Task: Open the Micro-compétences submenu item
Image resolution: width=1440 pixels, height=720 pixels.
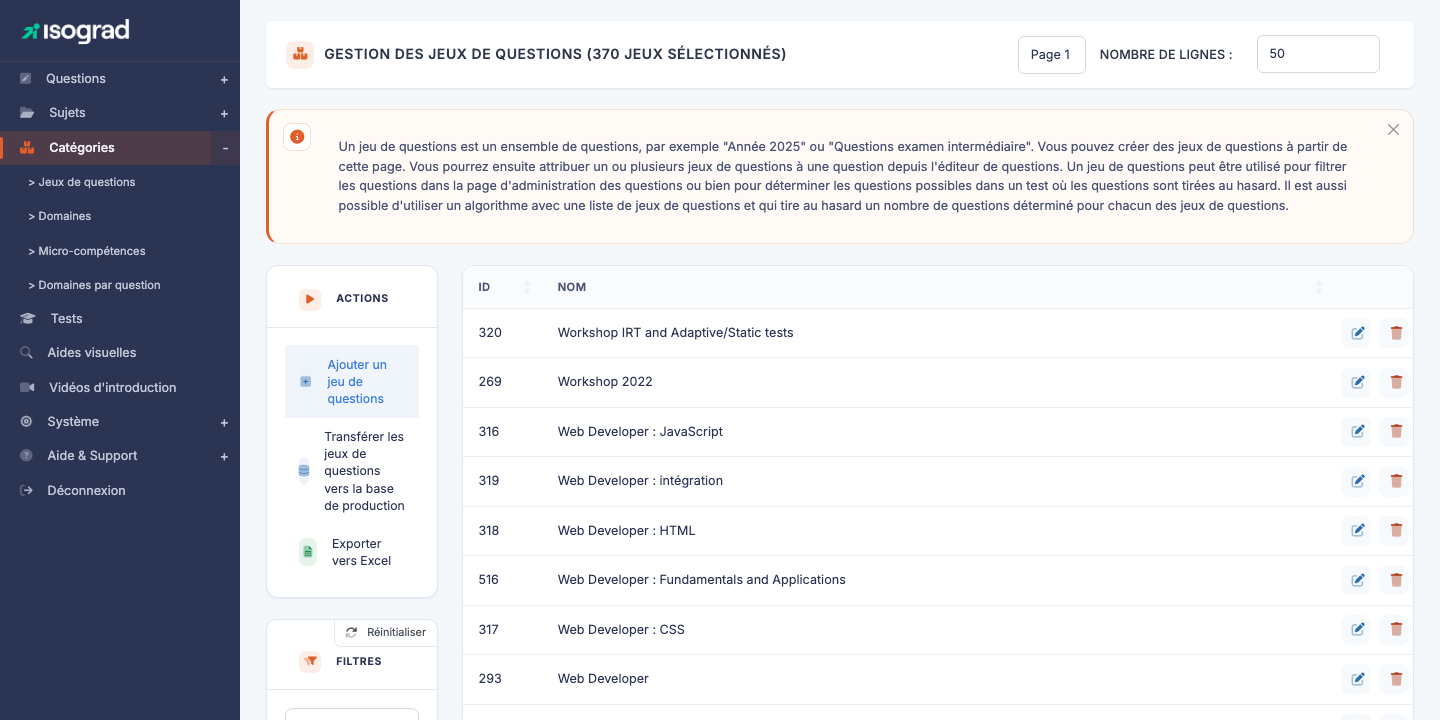Action: click(87, 251)
